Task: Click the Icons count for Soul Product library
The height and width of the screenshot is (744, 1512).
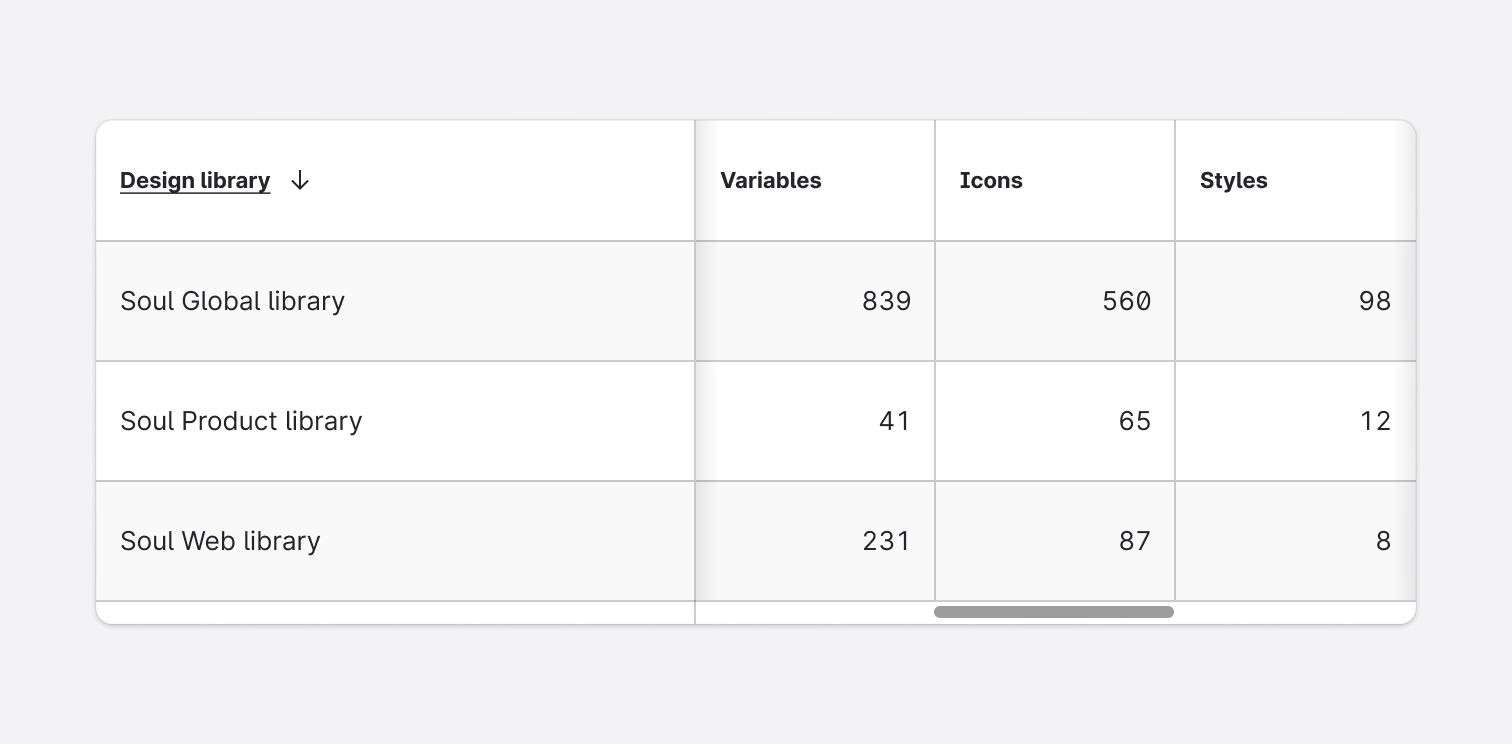Action: [1135, 421]
